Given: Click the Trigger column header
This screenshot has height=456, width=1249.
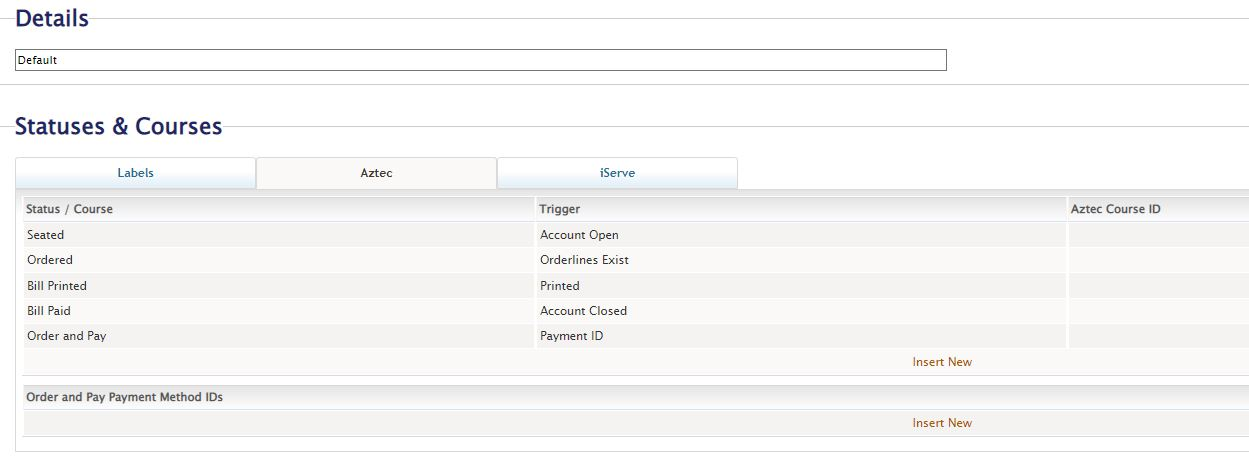Looking at the screenshot, I should click(x=560, y=209).
